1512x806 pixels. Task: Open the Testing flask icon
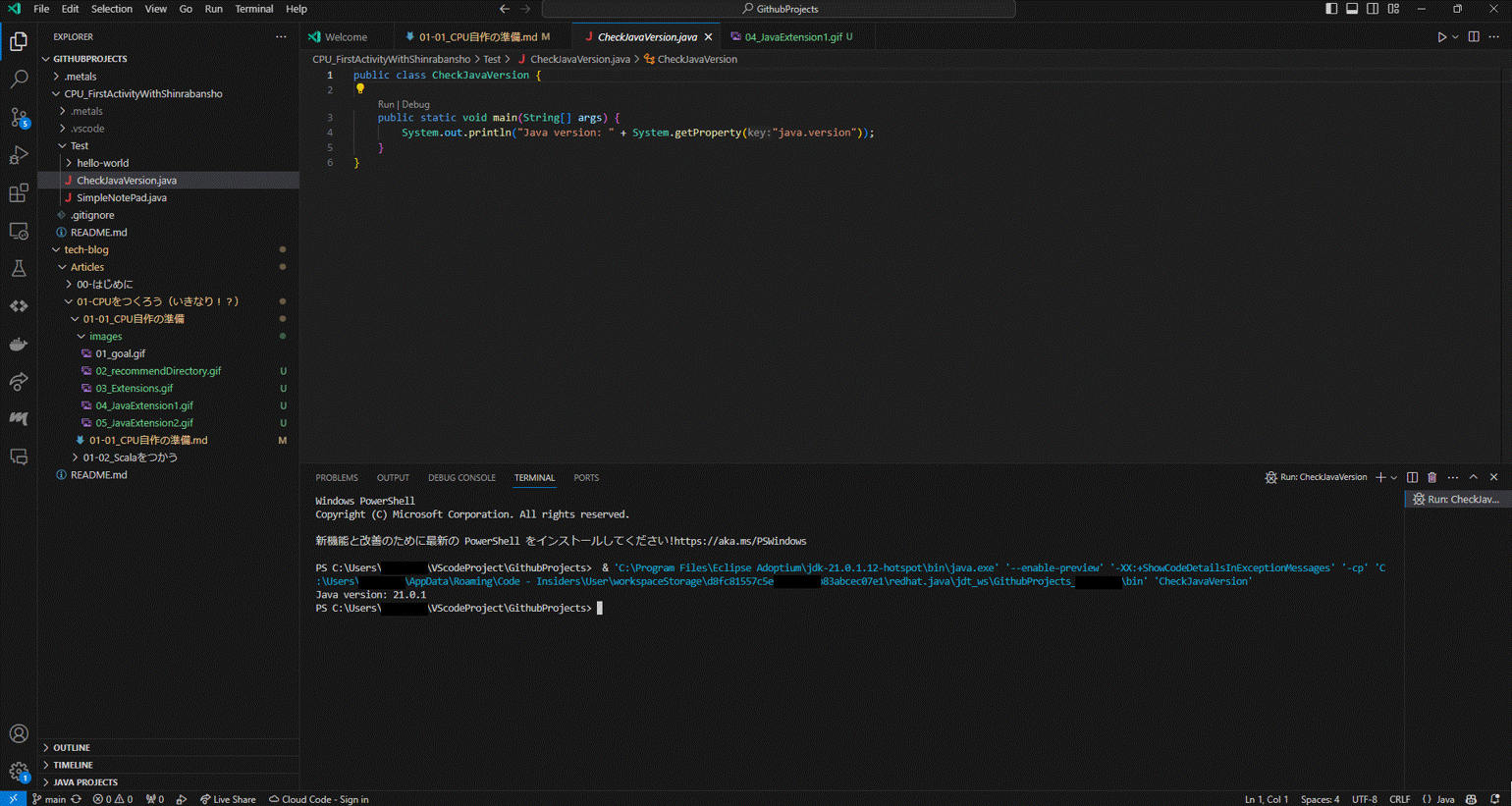coord(19,269)
